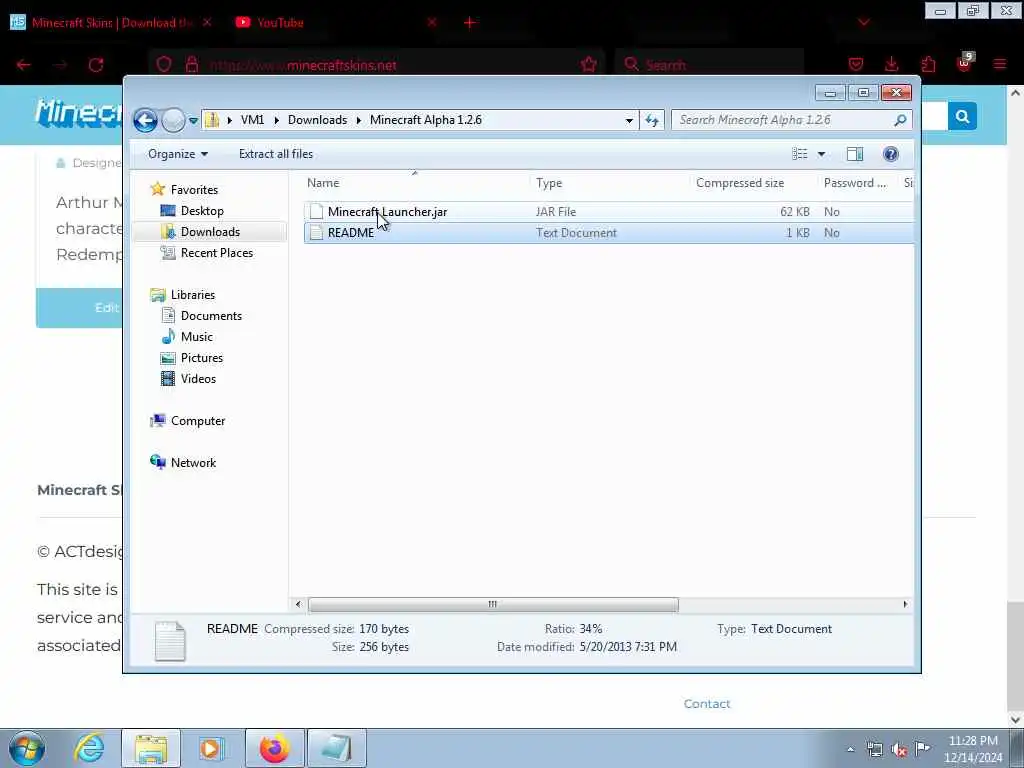Click the folder icon in address bar
The image size is (1024, 768).
(x=212, y=120)
